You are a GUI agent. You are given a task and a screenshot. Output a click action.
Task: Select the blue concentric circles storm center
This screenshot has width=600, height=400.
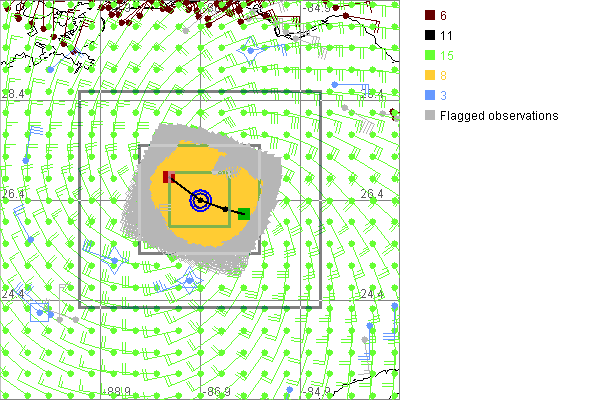point(201,201)
